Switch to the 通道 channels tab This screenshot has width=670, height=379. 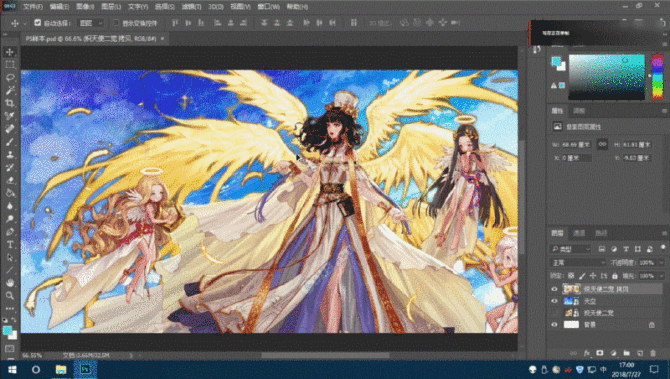(x=579, y=233)
